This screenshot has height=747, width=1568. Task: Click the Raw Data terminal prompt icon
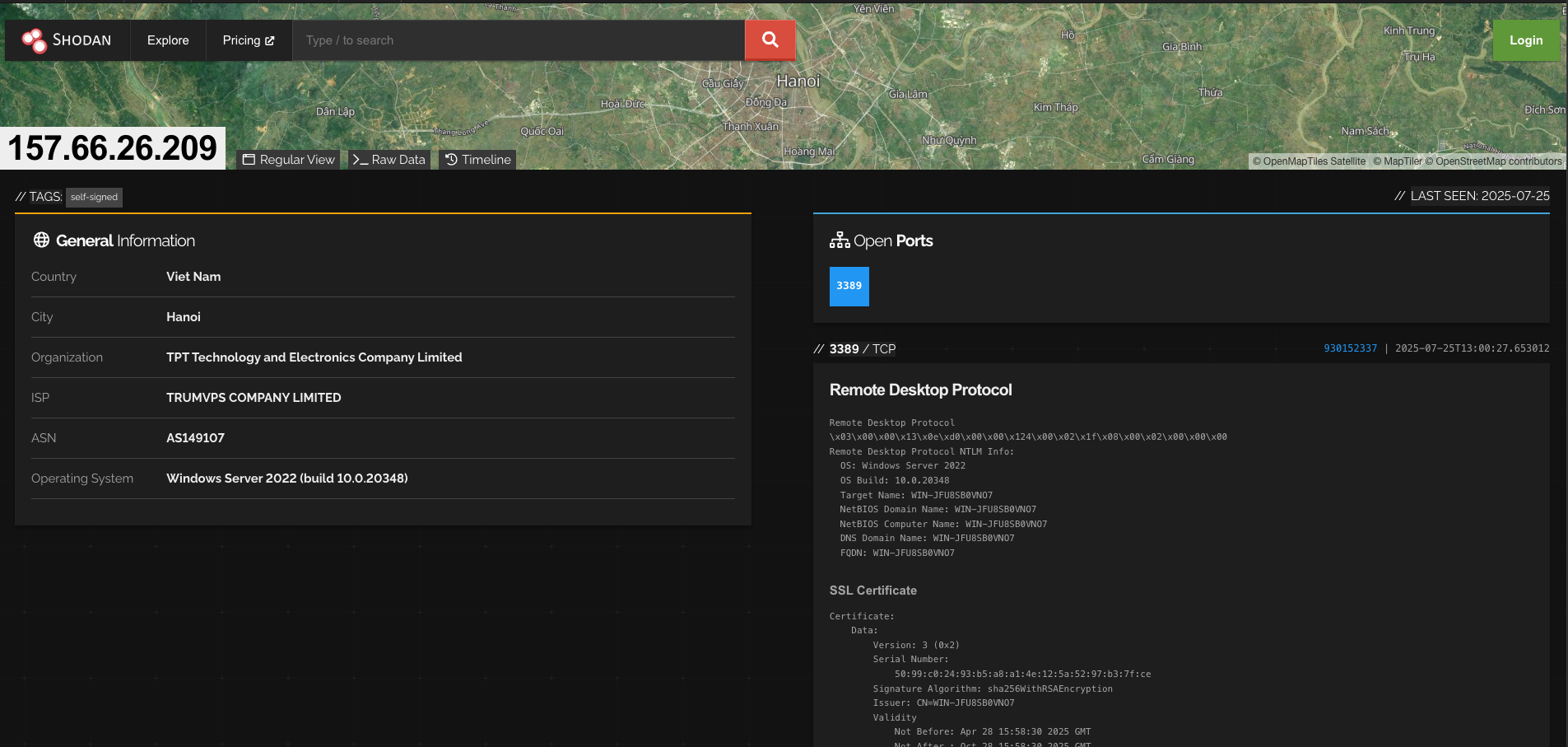pos(360,160)
